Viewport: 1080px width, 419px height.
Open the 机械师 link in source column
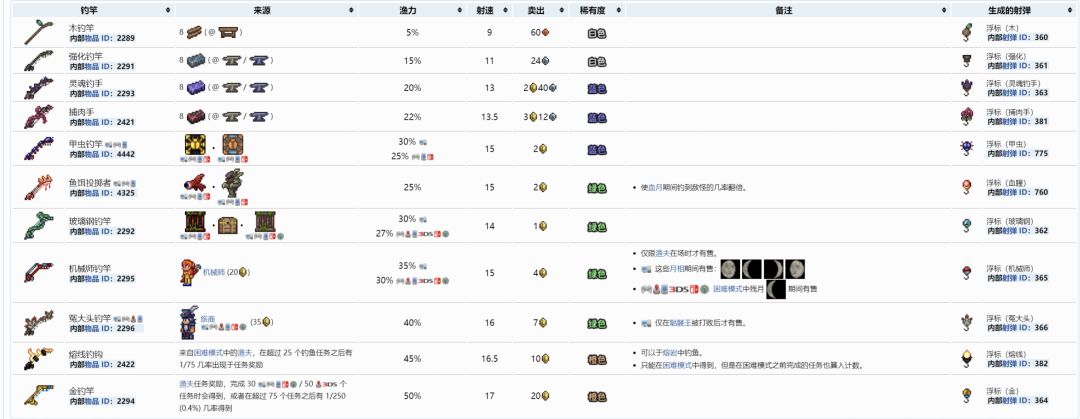click(214, 272)
